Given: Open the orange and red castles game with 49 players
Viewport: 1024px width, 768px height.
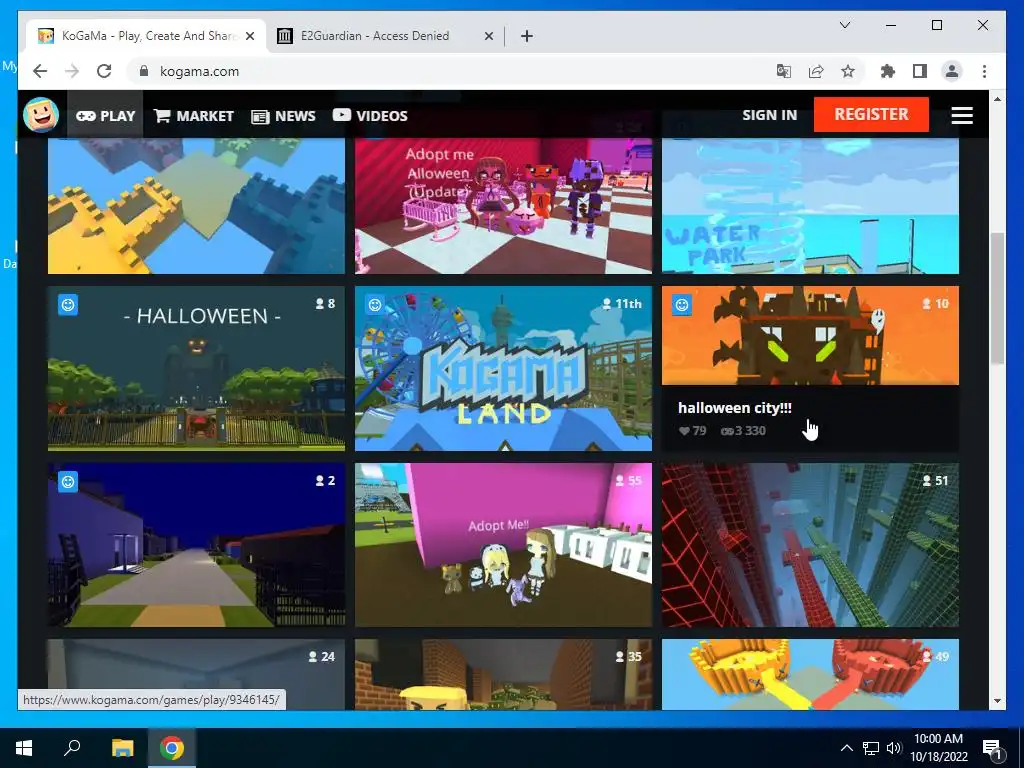Looking at the screenshot, I should tap(810, 674).
